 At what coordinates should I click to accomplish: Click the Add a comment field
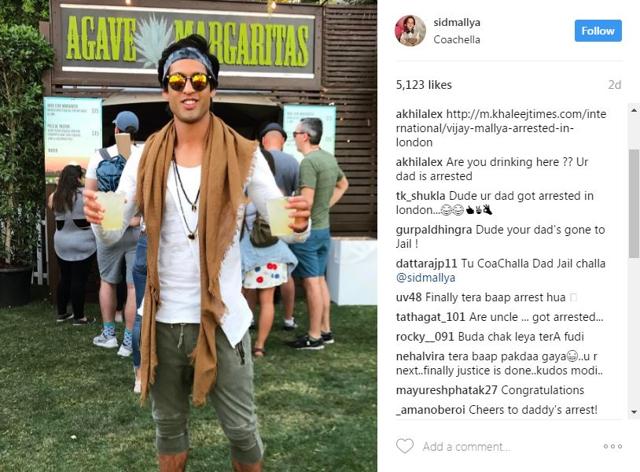click(466, 447)
